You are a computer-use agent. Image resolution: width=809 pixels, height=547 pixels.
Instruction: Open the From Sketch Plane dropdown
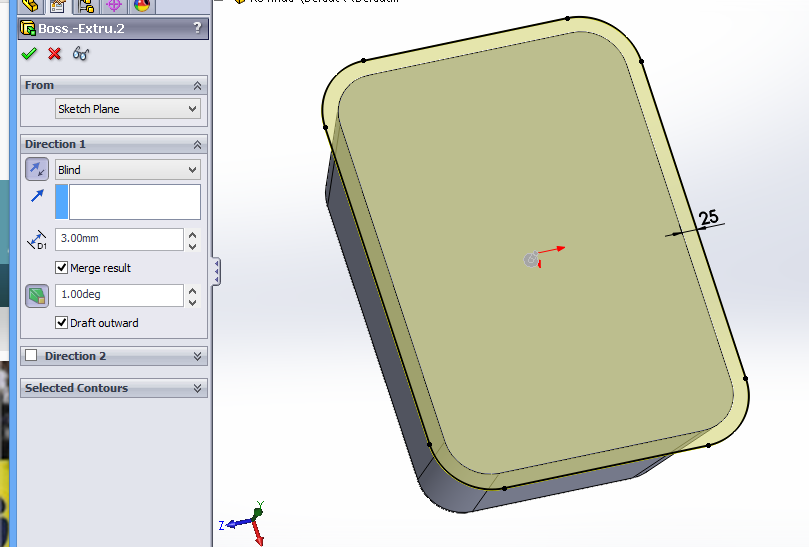(128, 109)
